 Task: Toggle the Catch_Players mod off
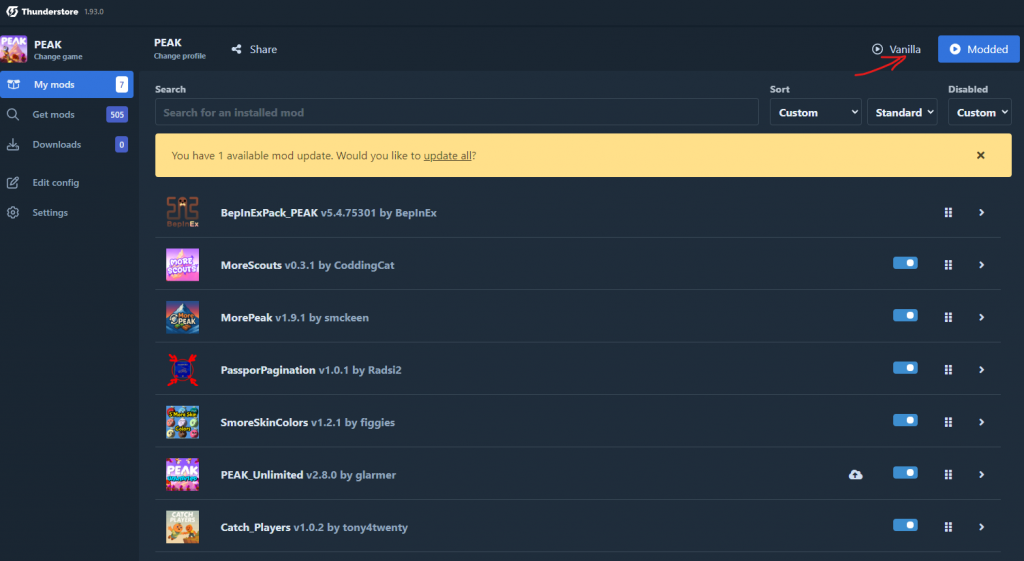(x=905, y=525)
